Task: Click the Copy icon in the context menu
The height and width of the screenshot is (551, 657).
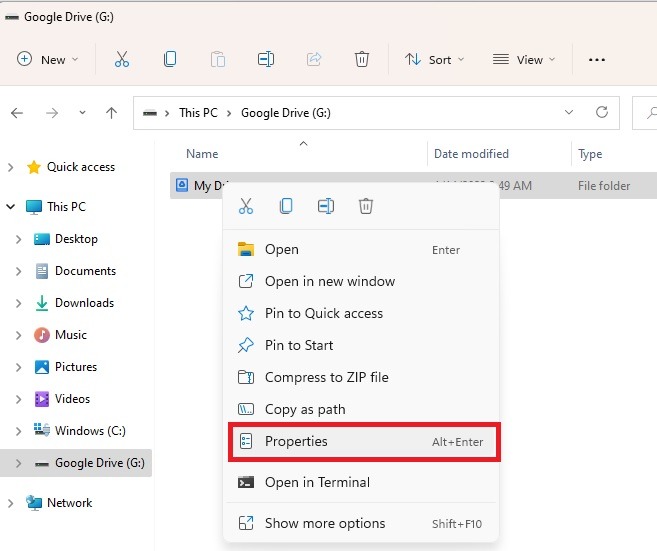Action: pyautogui.click(x=286, y=206)
